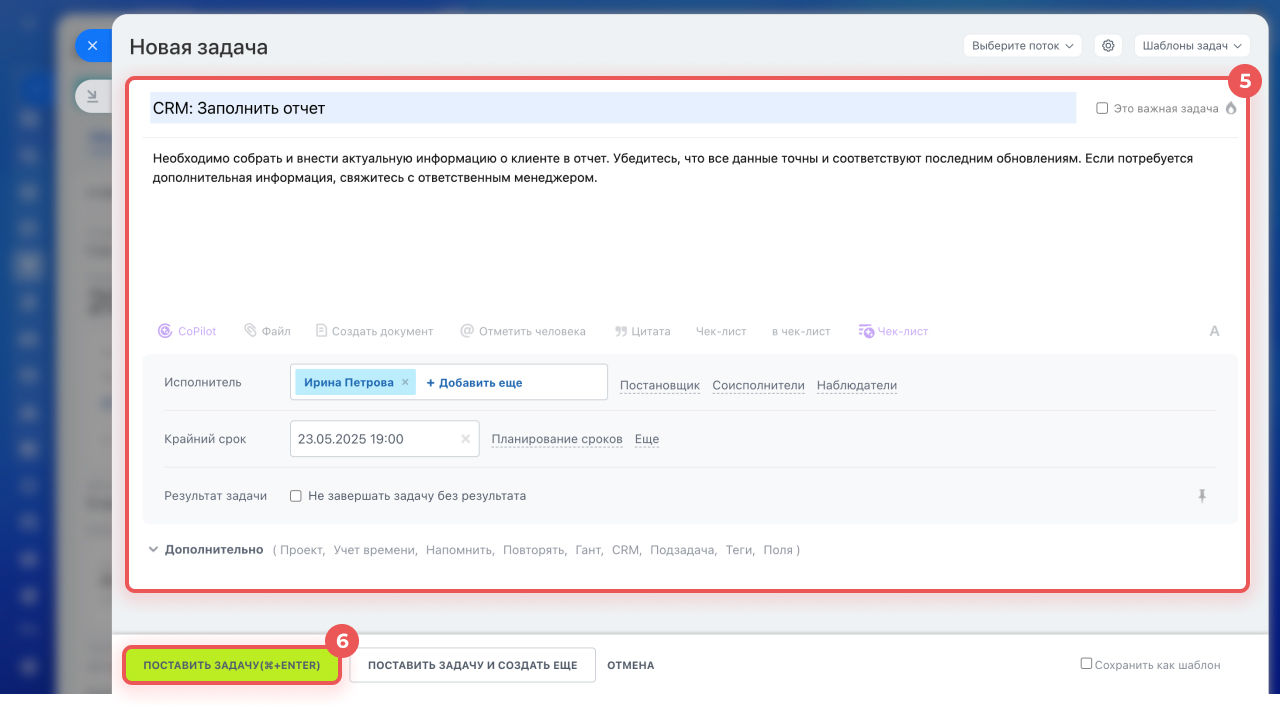Image resolution: width=1280 pixels, height=709 pixels.
Task: Open the task form settings gear
Action: click(x=1108, y=45)
